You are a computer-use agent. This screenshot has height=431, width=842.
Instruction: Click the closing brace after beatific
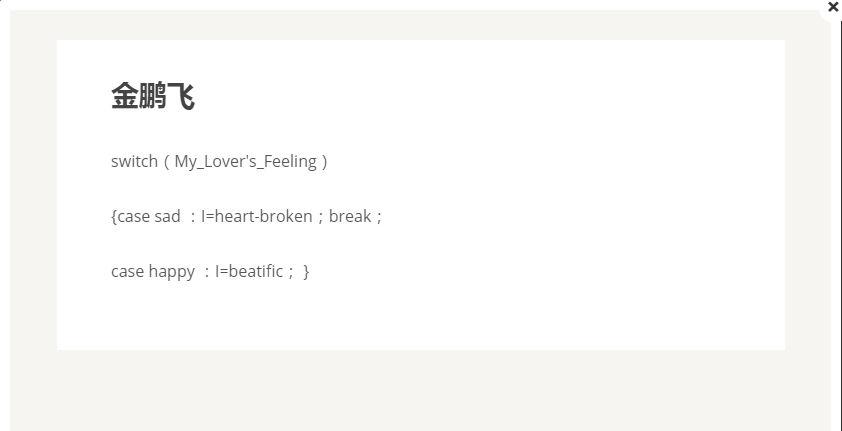coord(306,272)
